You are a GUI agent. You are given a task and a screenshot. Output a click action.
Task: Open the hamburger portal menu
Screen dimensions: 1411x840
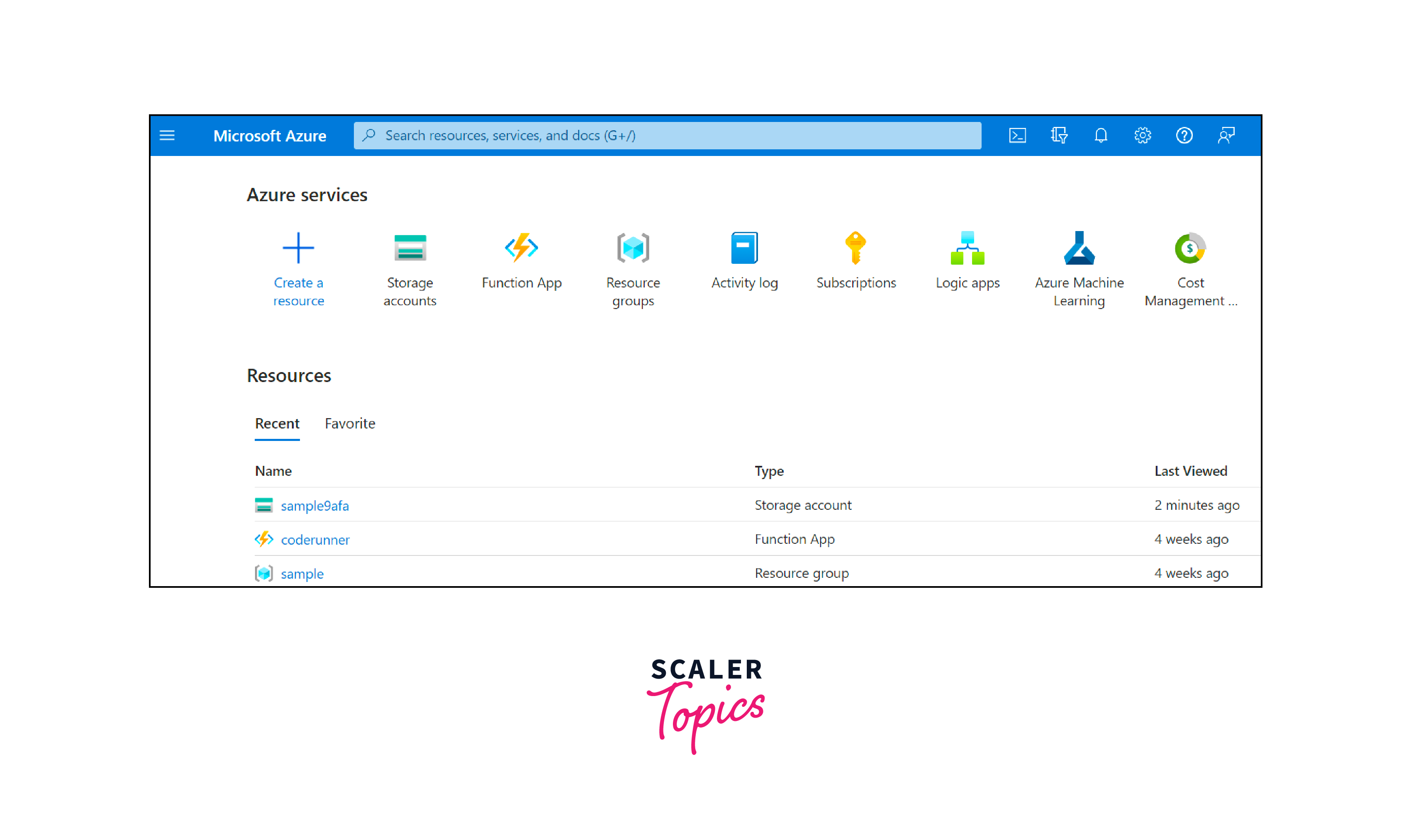click(x=167, y=135)
